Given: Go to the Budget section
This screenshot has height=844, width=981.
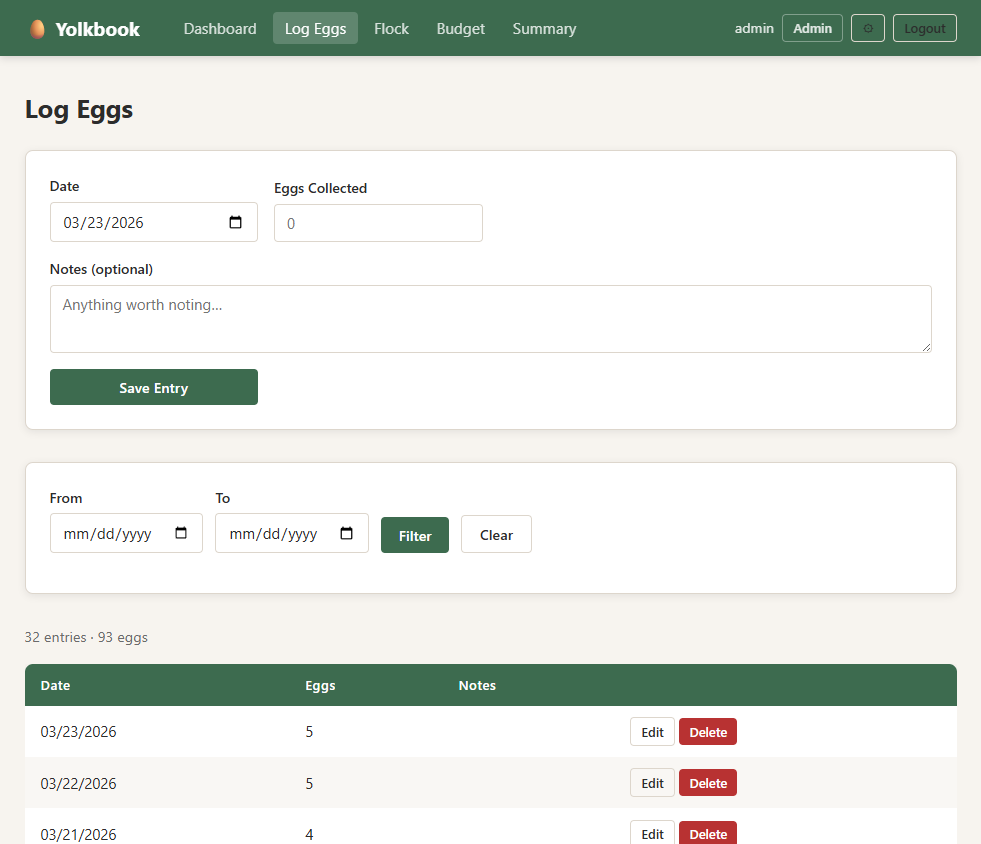Looking at the screenshot, I should 460,28.
